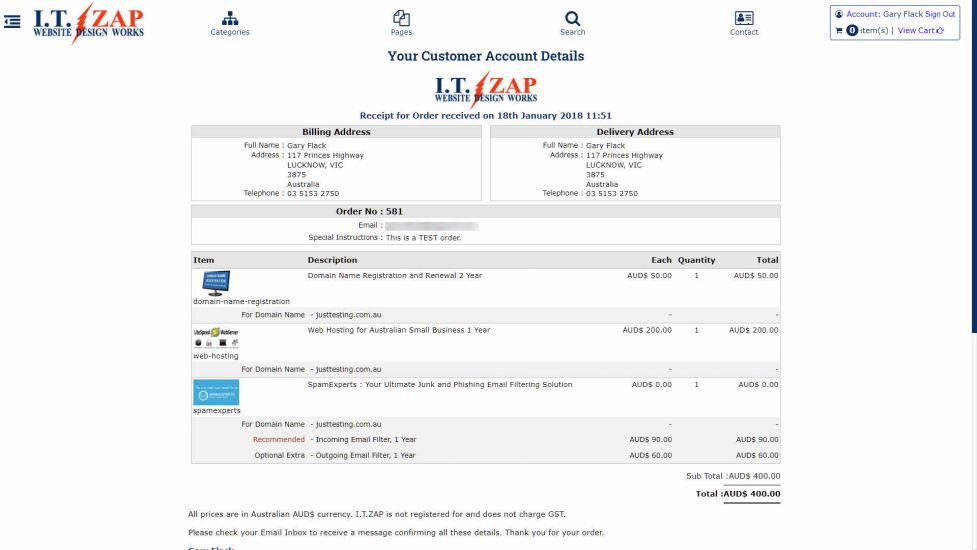Select the Contact menu label
This screenshot has width=977, height=550.
point(743,33)
